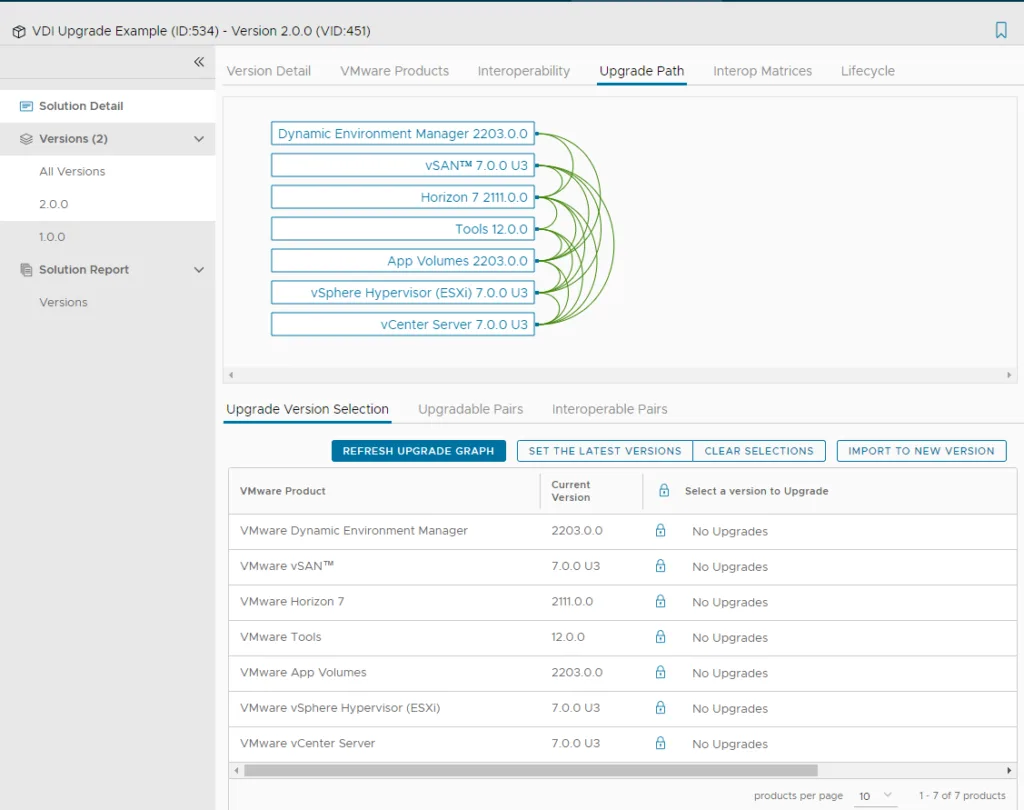Image resolution: width=1024 pixels, height=810 pixels.
Task: Click the Solution Detail icon in the sidebar
Action: [26, 106]
